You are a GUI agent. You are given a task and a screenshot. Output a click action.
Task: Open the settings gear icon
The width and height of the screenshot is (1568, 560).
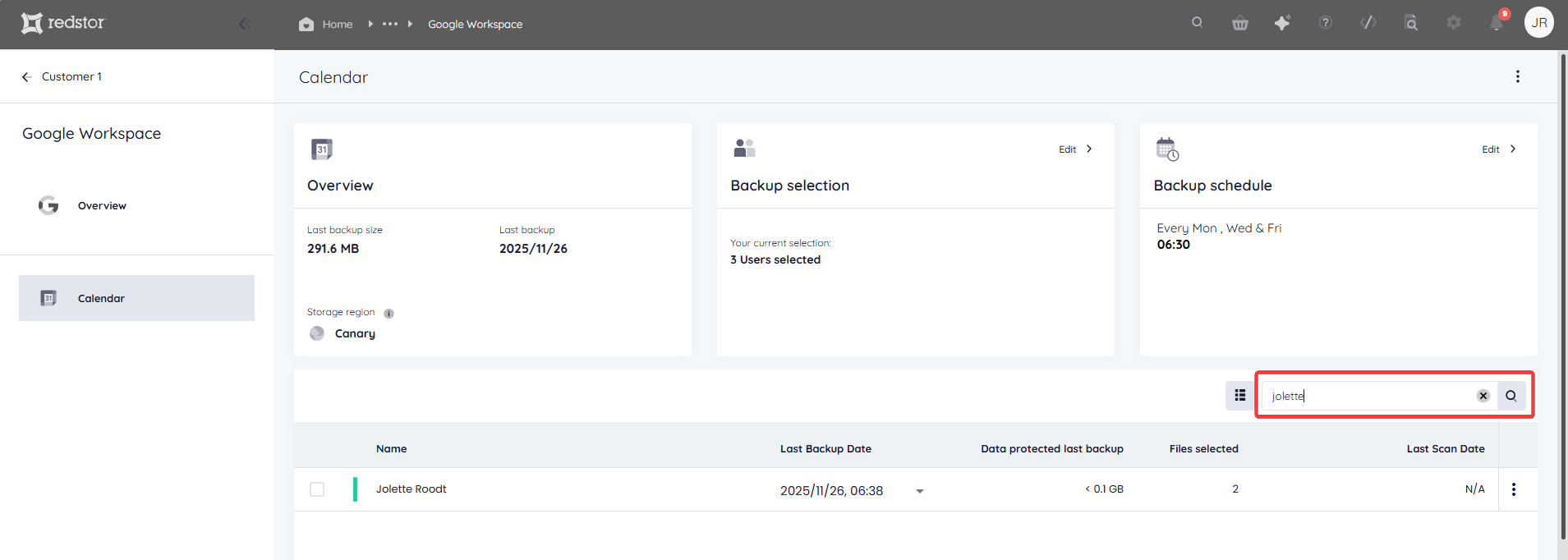pyautogui.click(x=1454, y=23)
